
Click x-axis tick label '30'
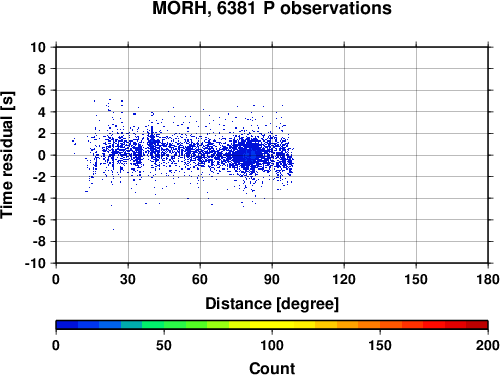pos(128,279)
